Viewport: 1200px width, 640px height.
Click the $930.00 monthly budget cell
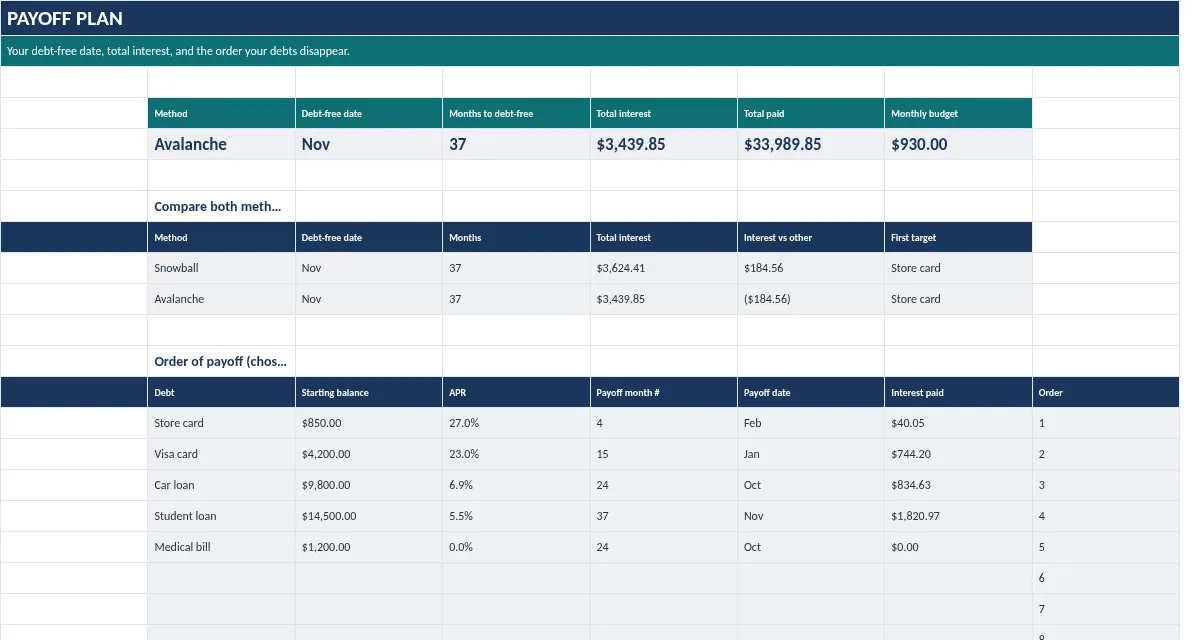pyautogui.click(x=958, y=144)
